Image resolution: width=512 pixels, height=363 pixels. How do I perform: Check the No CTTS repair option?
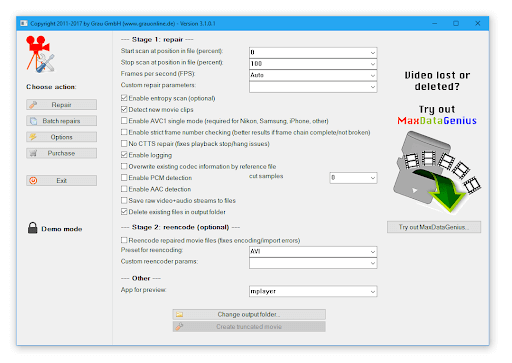pos(124,144)
